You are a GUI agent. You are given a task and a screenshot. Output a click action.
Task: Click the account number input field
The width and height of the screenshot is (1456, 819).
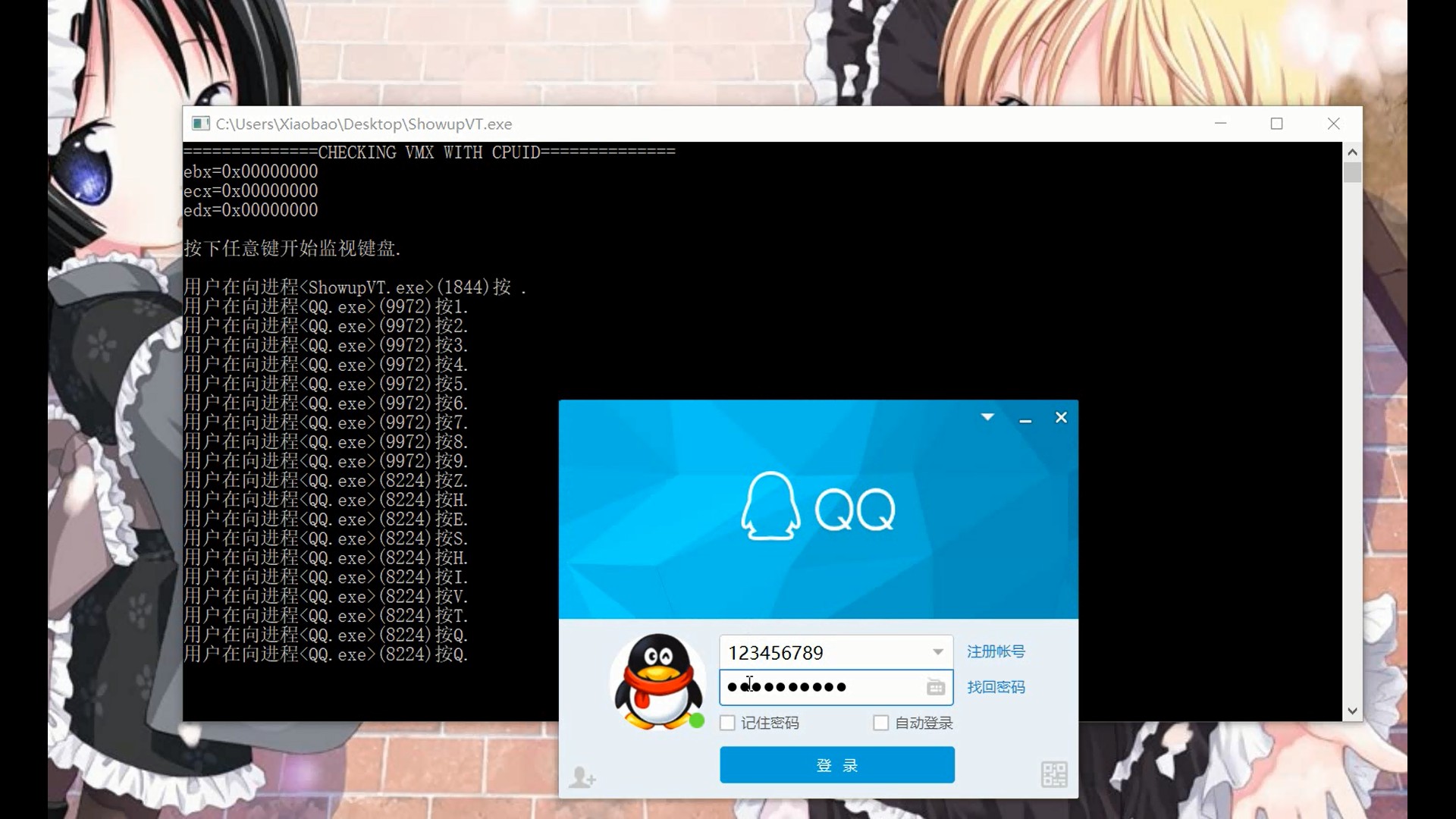click(823, 652)
